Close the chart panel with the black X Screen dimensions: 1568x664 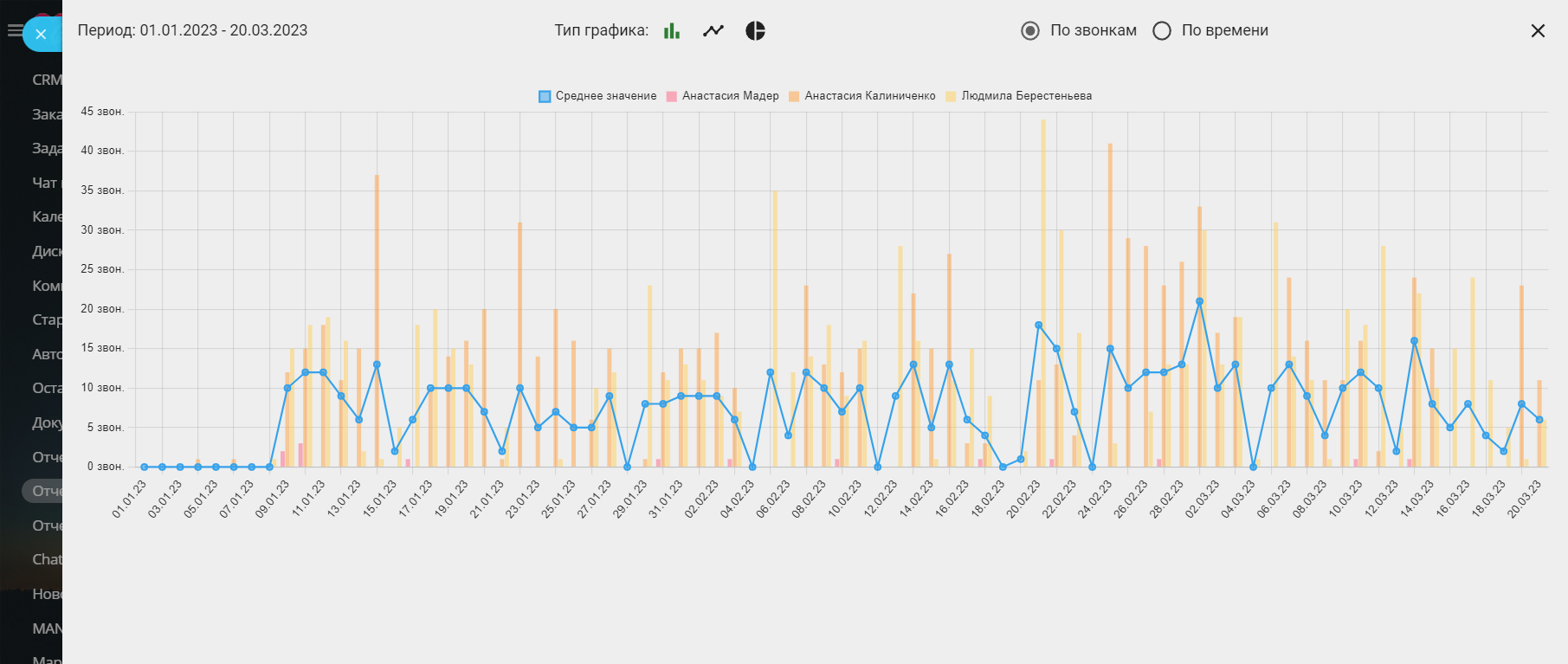click(x=1538, y=31)
